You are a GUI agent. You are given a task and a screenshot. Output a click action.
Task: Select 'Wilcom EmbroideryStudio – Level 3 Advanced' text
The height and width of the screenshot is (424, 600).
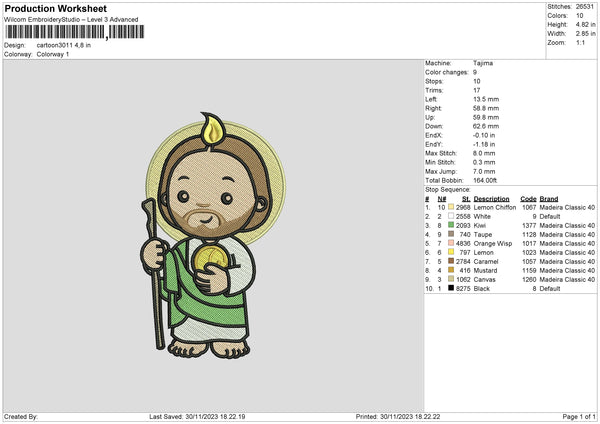click(x=71, y=20)
